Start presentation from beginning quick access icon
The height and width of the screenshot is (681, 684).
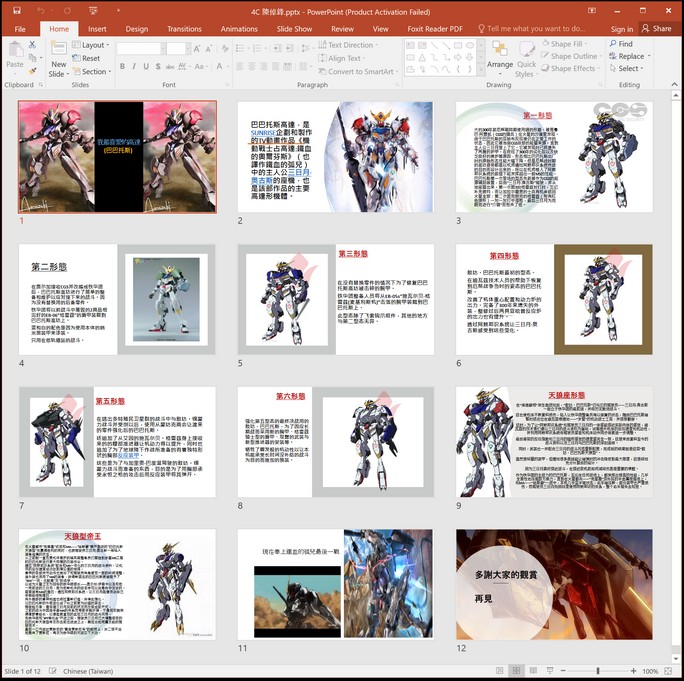click(x=92, y=10)
